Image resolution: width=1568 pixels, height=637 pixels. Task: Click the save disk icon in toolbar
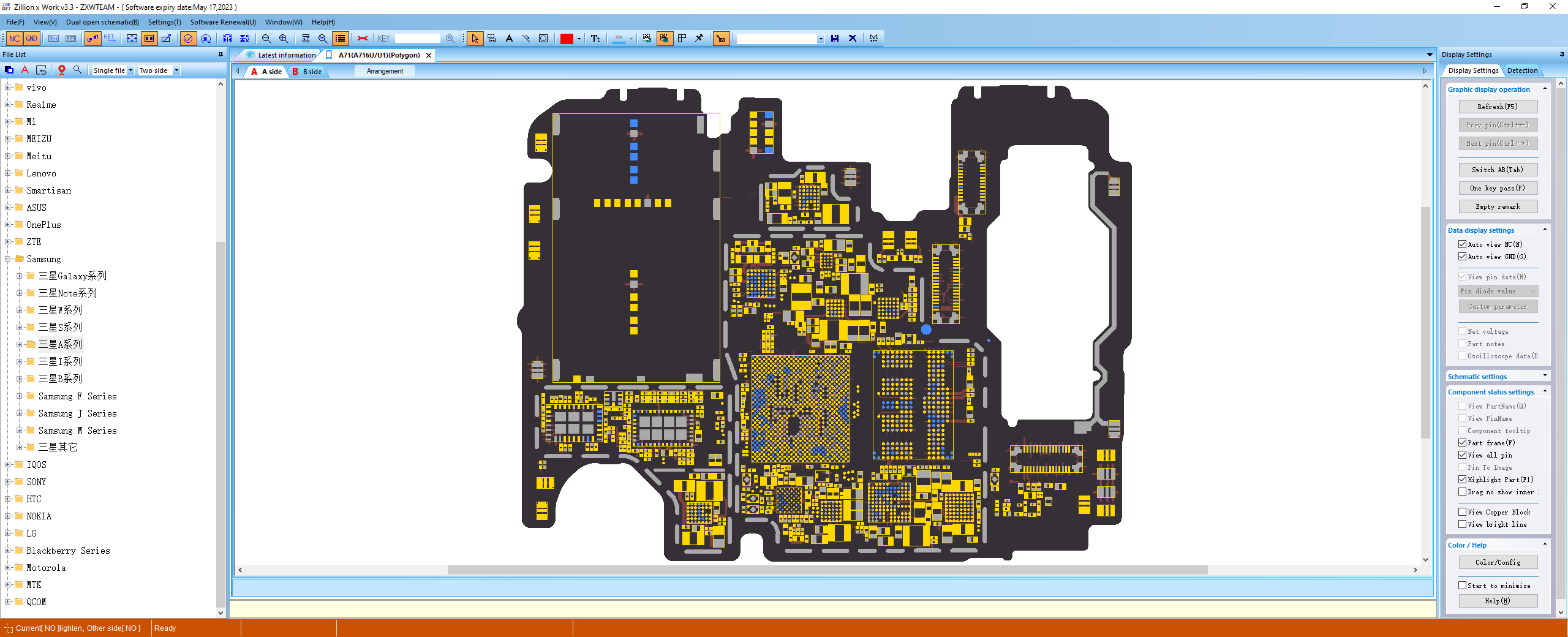pos(835,39)
